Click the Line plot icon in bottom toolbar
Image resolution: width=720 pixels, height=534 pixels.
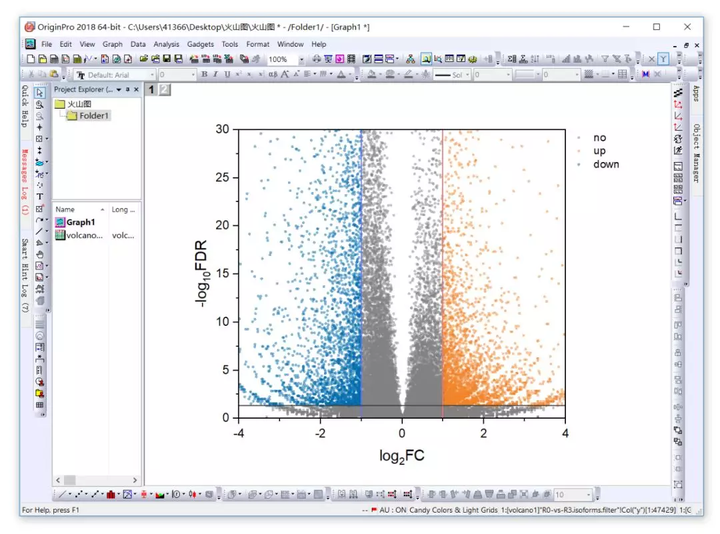(x=62, y=495)
